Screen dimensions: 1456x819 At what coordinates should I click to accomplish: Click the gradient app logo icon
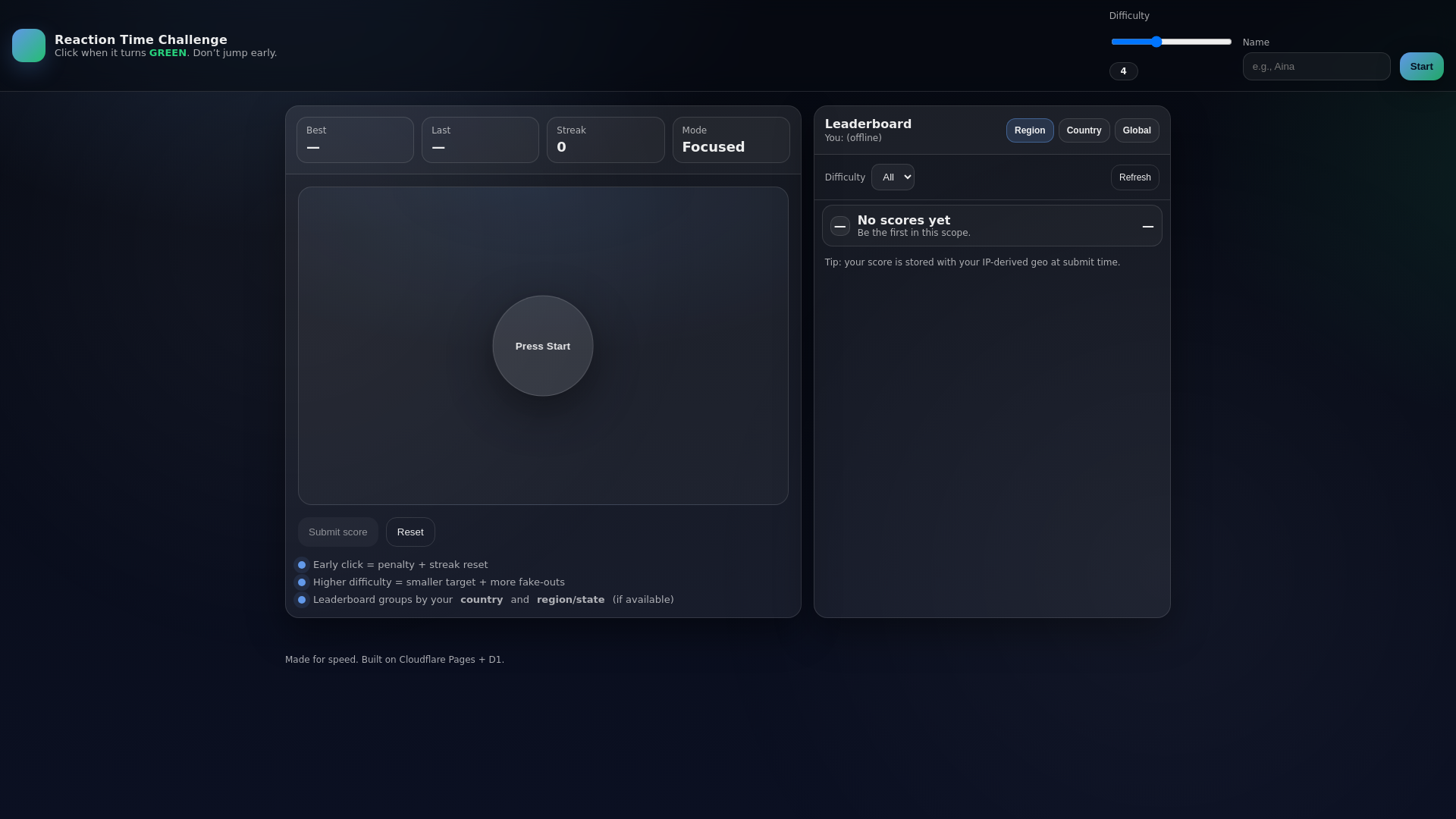[x=29, y=45]
